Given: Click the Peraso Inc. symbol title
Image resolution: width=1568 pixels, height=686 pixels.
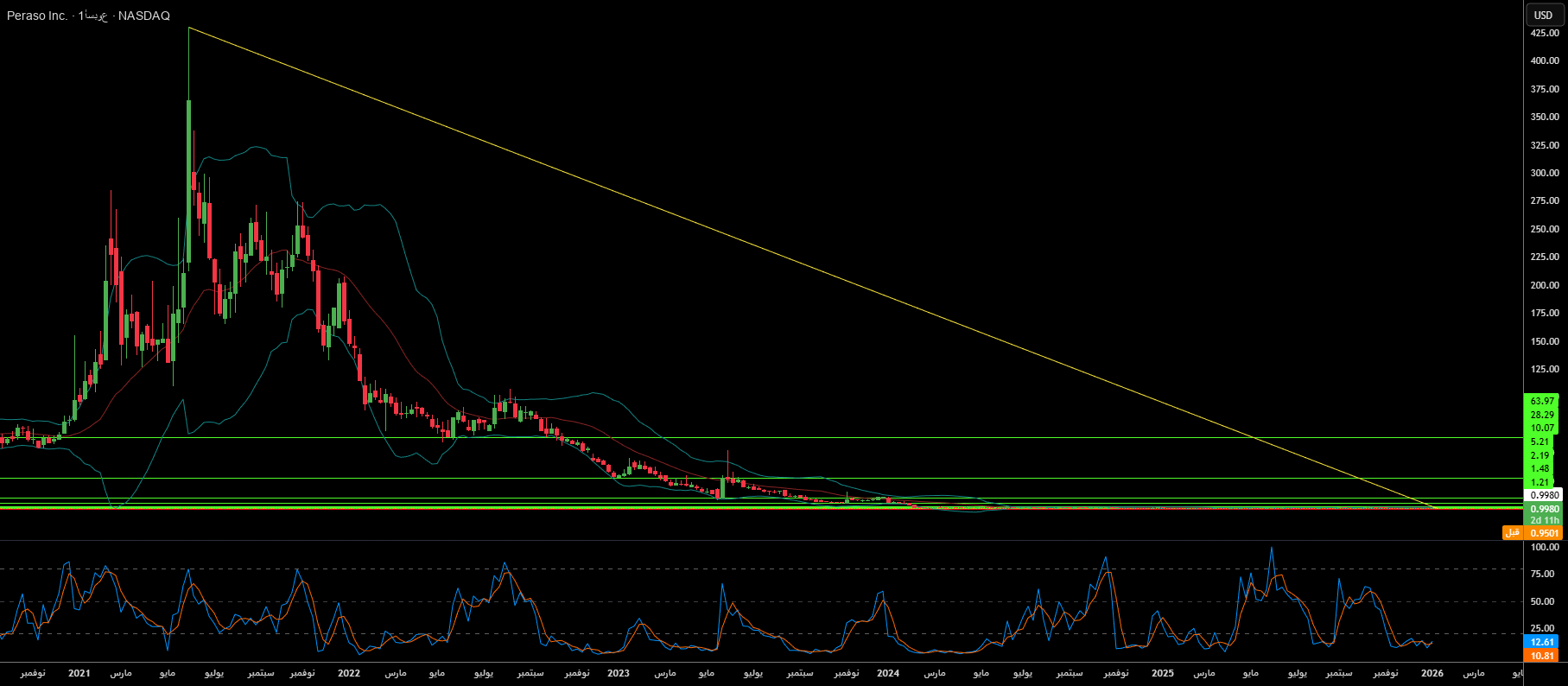Looking at the screenshot, I should point(37,16).
